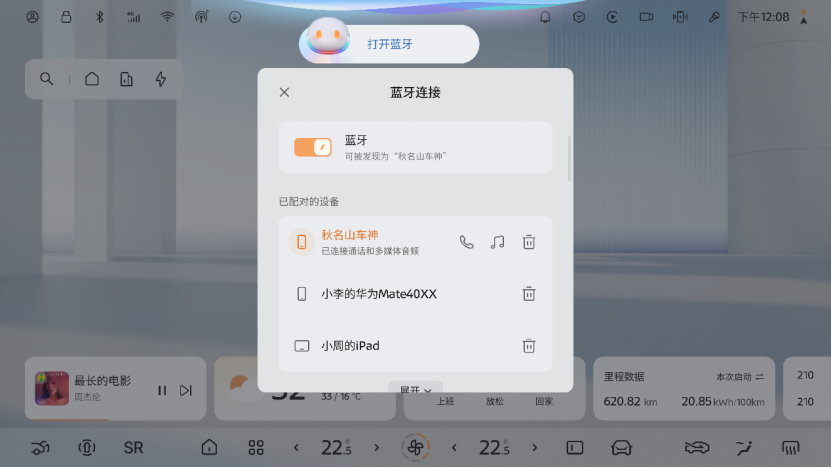Delete the paired device 小李的华为Mate40XX
The width and height of the screenshot is (831, 468).
[528, 294]
